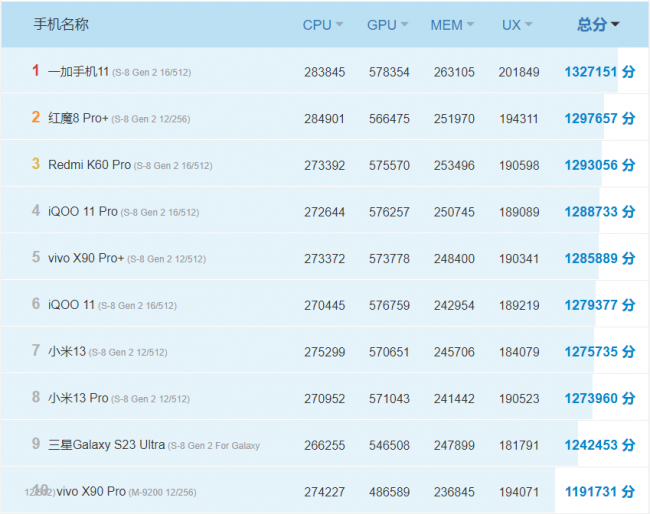Click CPU score 270952
The height and width of the screenshot is (514, 650).
click(325, 399)
